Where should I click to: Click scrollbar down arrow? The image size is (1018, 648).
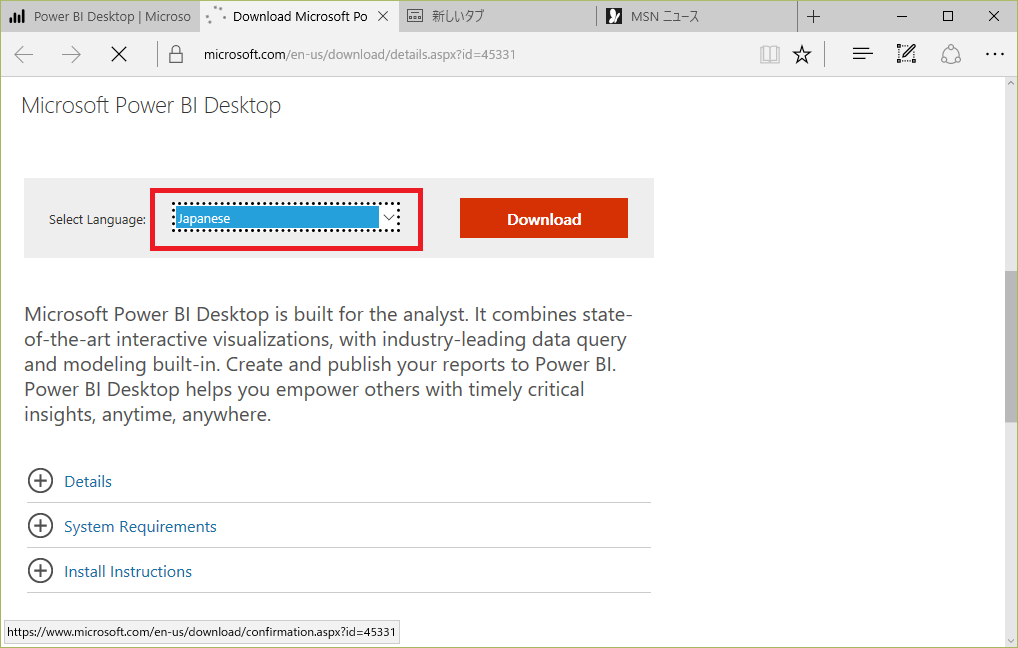tap(1011, 640)
